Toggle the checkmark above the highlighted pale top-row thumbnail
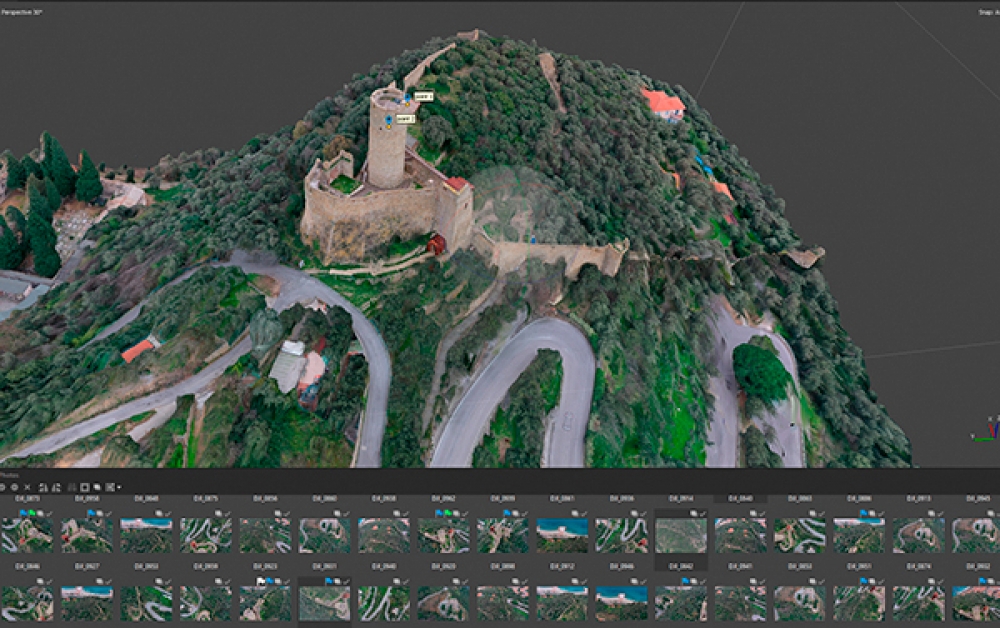Image resolution: width=1000 pixels, height=628 pixels. [x=703, y=513]
